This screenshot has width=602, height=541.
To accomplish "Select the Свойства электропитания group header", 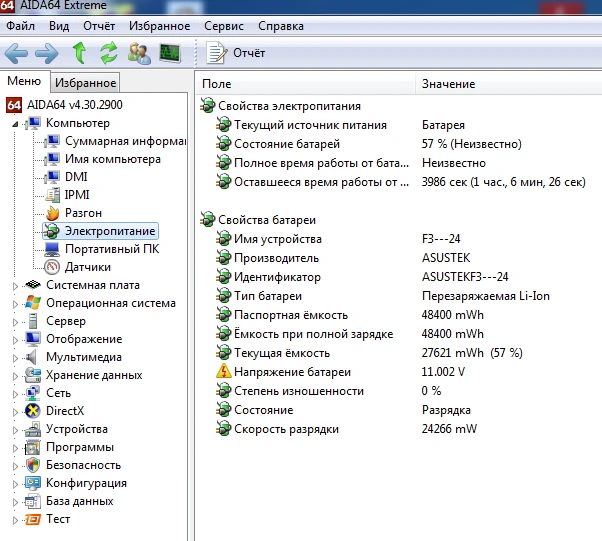I will [280, 106].
